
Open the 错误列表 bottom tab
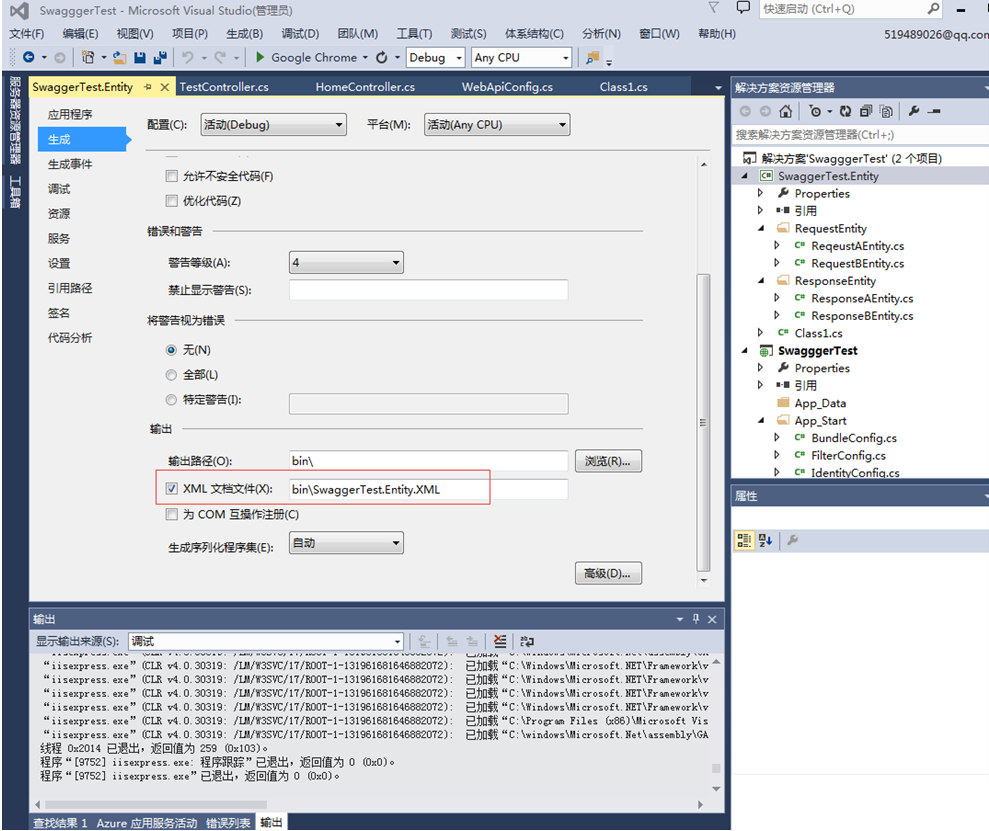pos(228,823)
